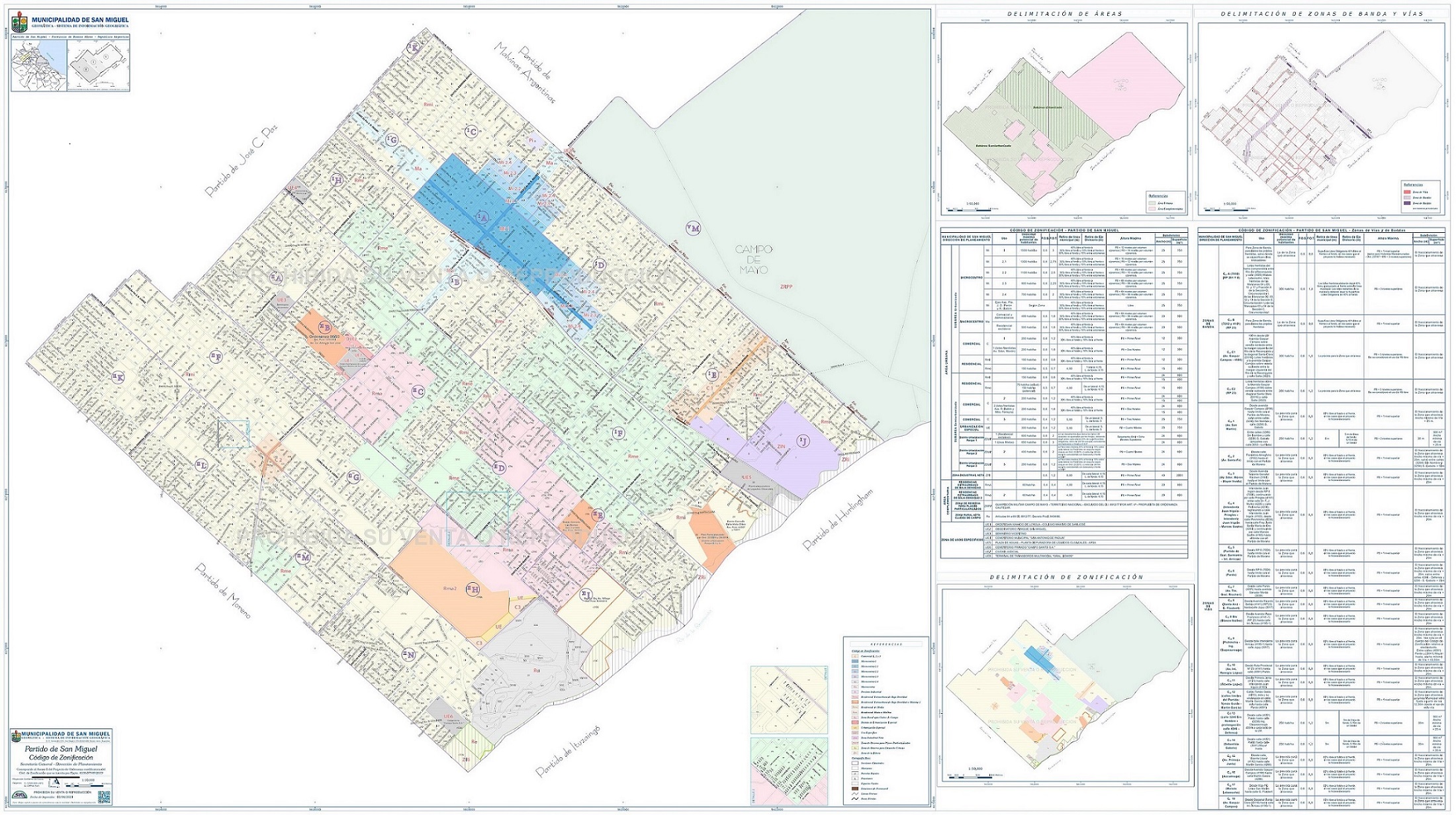Click the Microcentro 1 blue legend swatch

[856, 662]
